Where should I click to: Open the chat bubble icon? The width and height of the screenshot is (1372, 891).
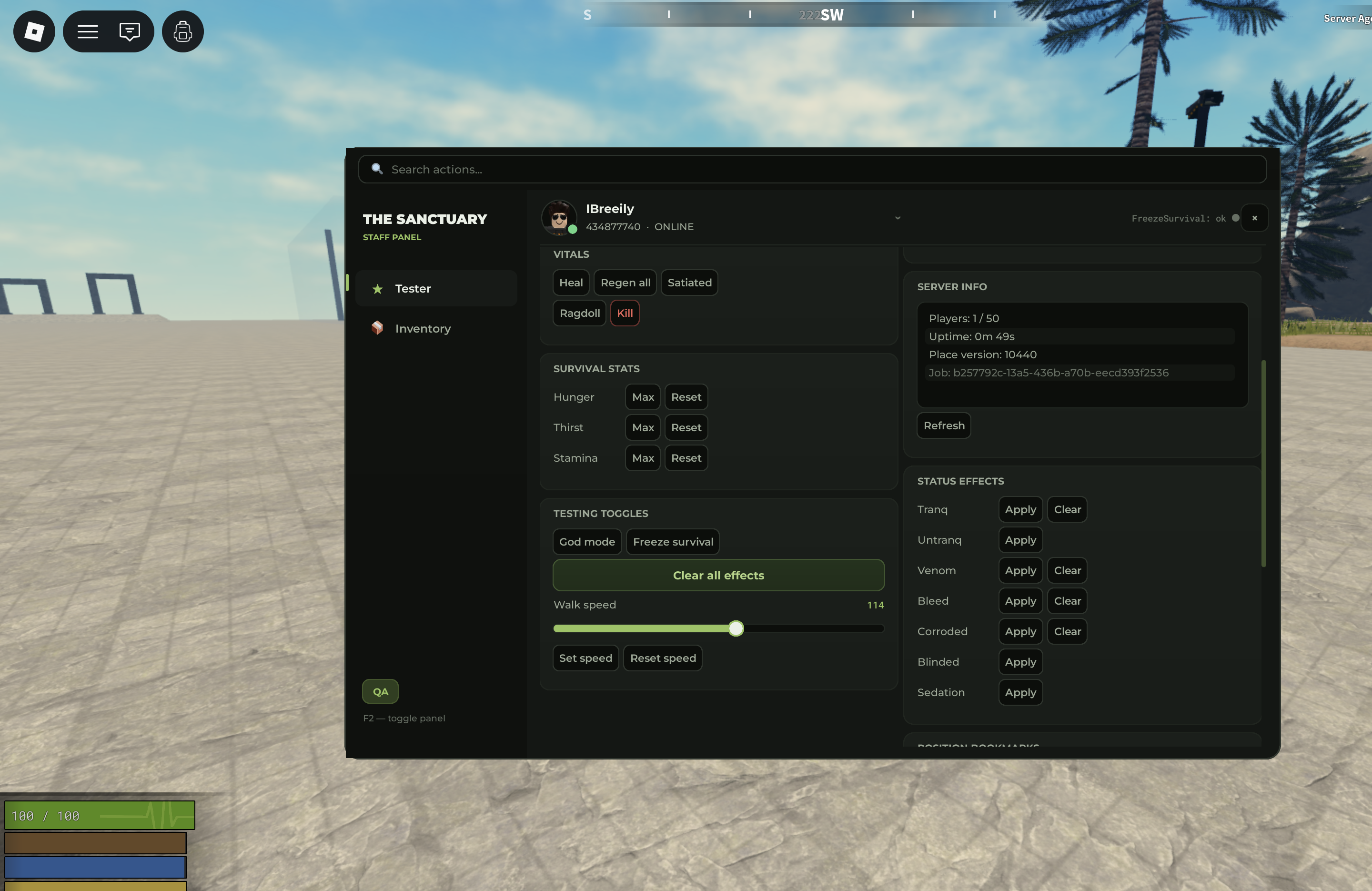pos(130,32)
